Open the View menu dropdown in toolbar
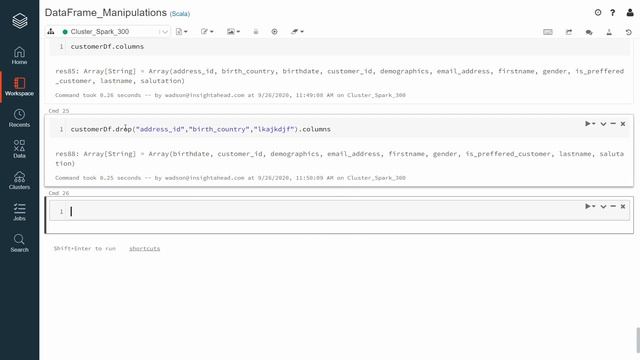 tap(233, 31)
